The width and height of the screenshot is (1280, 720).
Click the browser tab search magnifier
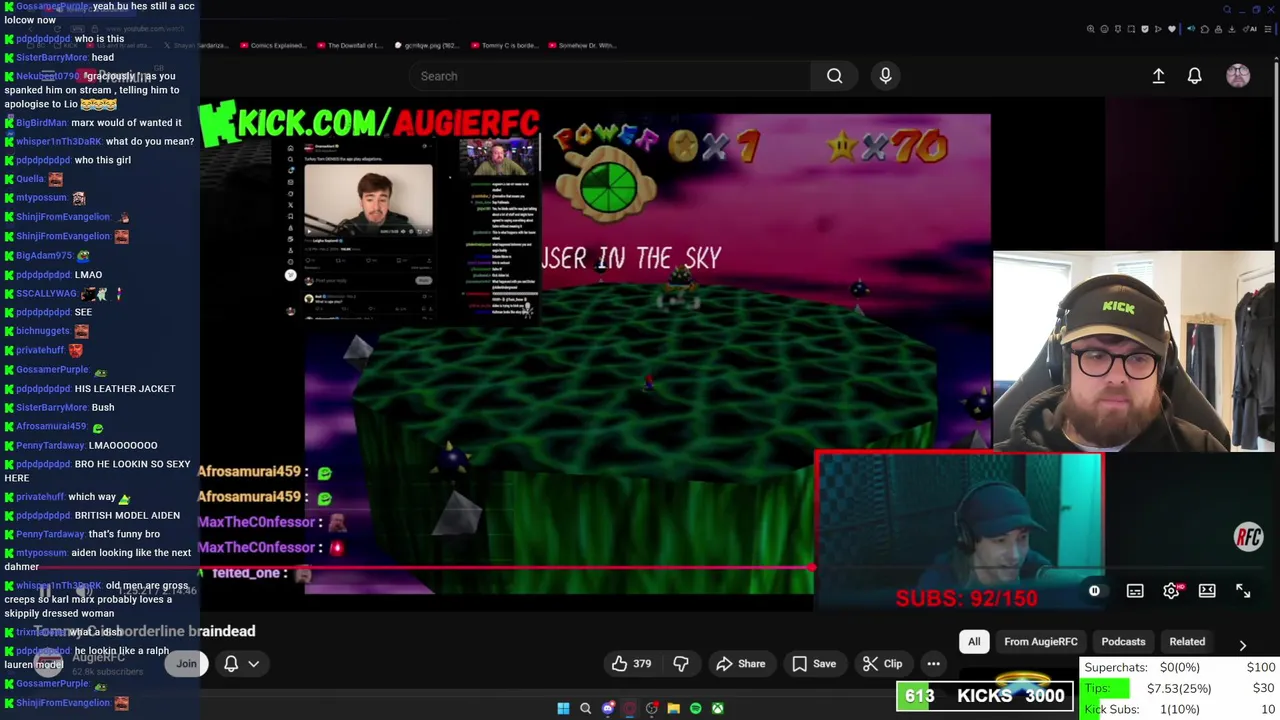pos(1227,10)
